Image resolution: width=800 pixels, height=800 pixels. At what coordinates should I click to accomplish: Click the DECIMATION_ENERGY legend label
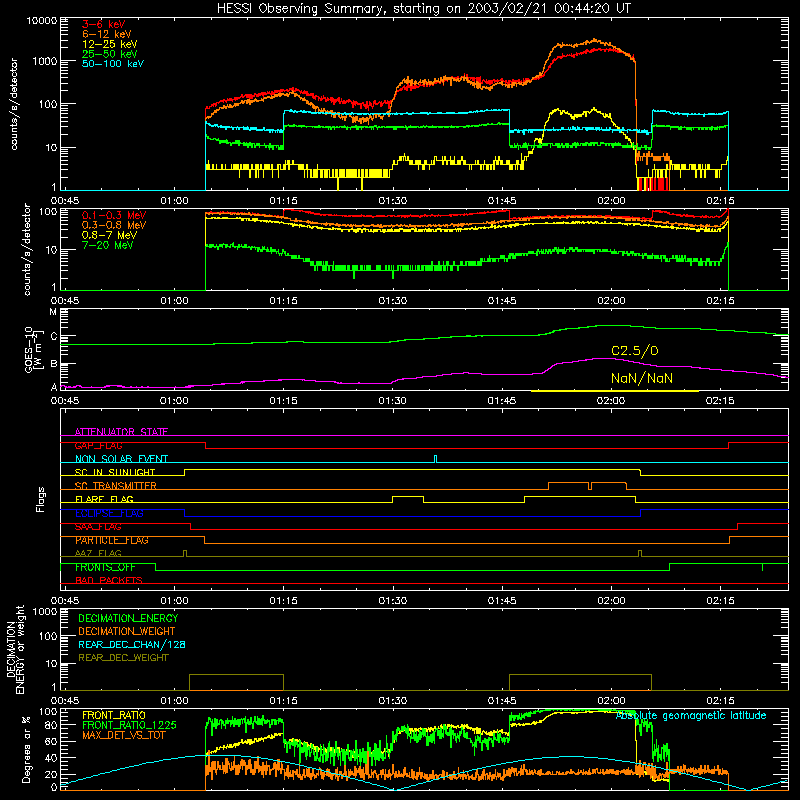pos(128,618)
